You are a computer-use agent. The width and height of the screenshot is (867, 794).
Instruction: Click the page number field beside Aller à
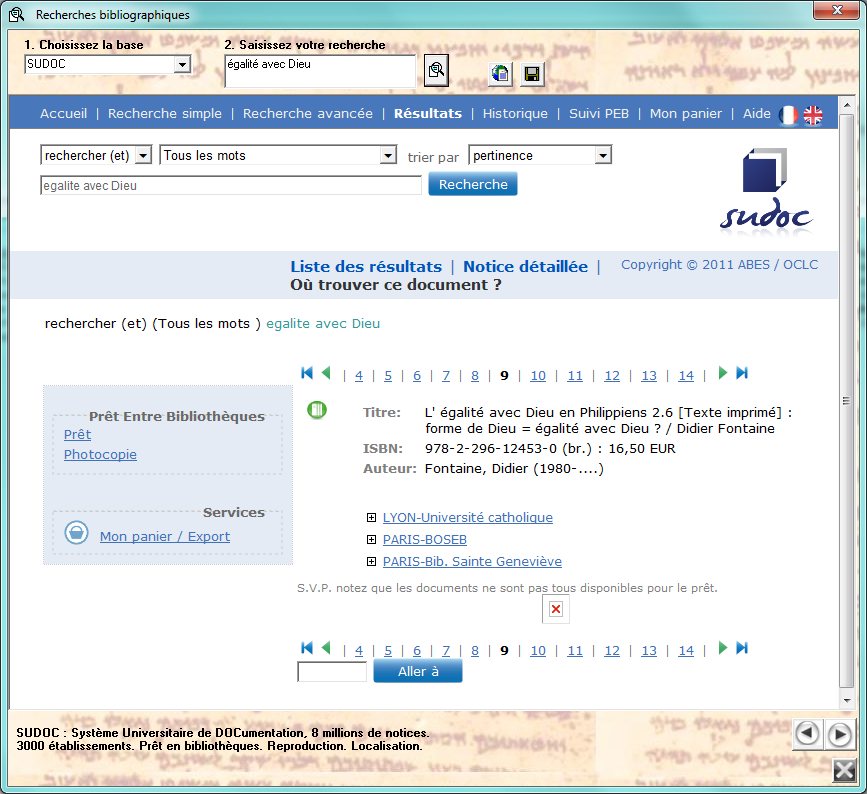(x=332, y=672)
